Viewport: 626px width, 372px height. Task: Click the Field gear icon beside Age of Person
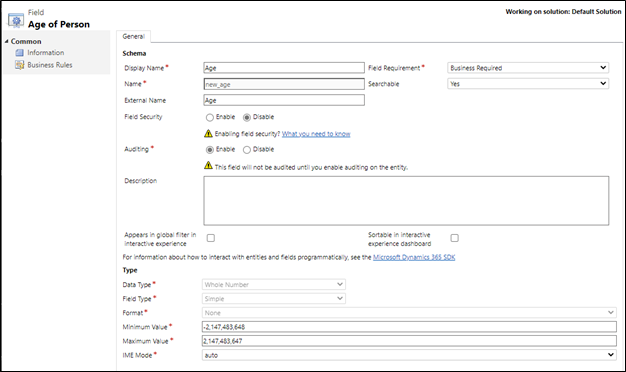[x=16, y=20]
